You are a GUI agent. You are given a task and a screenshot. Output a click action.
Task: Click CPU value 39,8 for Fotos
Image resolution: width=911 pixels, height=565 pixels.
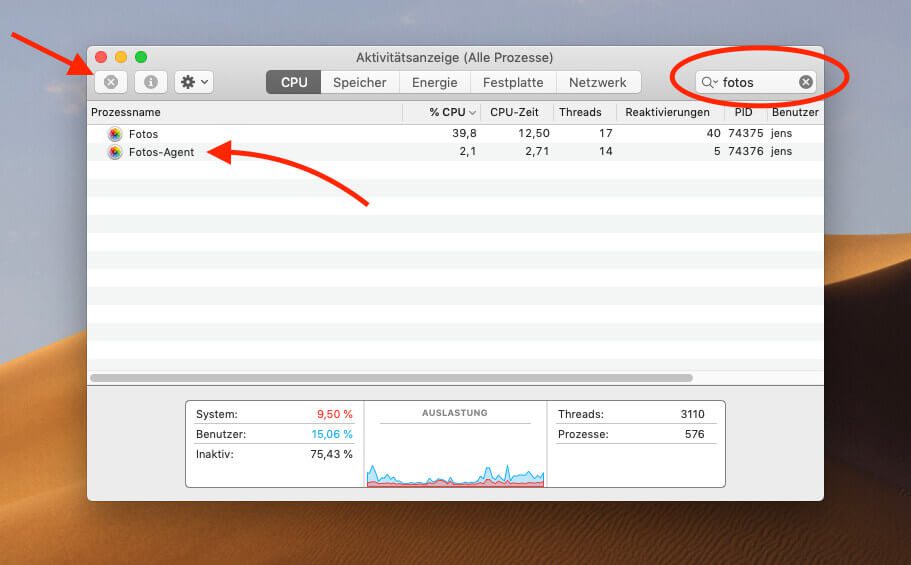click(464, 133)
